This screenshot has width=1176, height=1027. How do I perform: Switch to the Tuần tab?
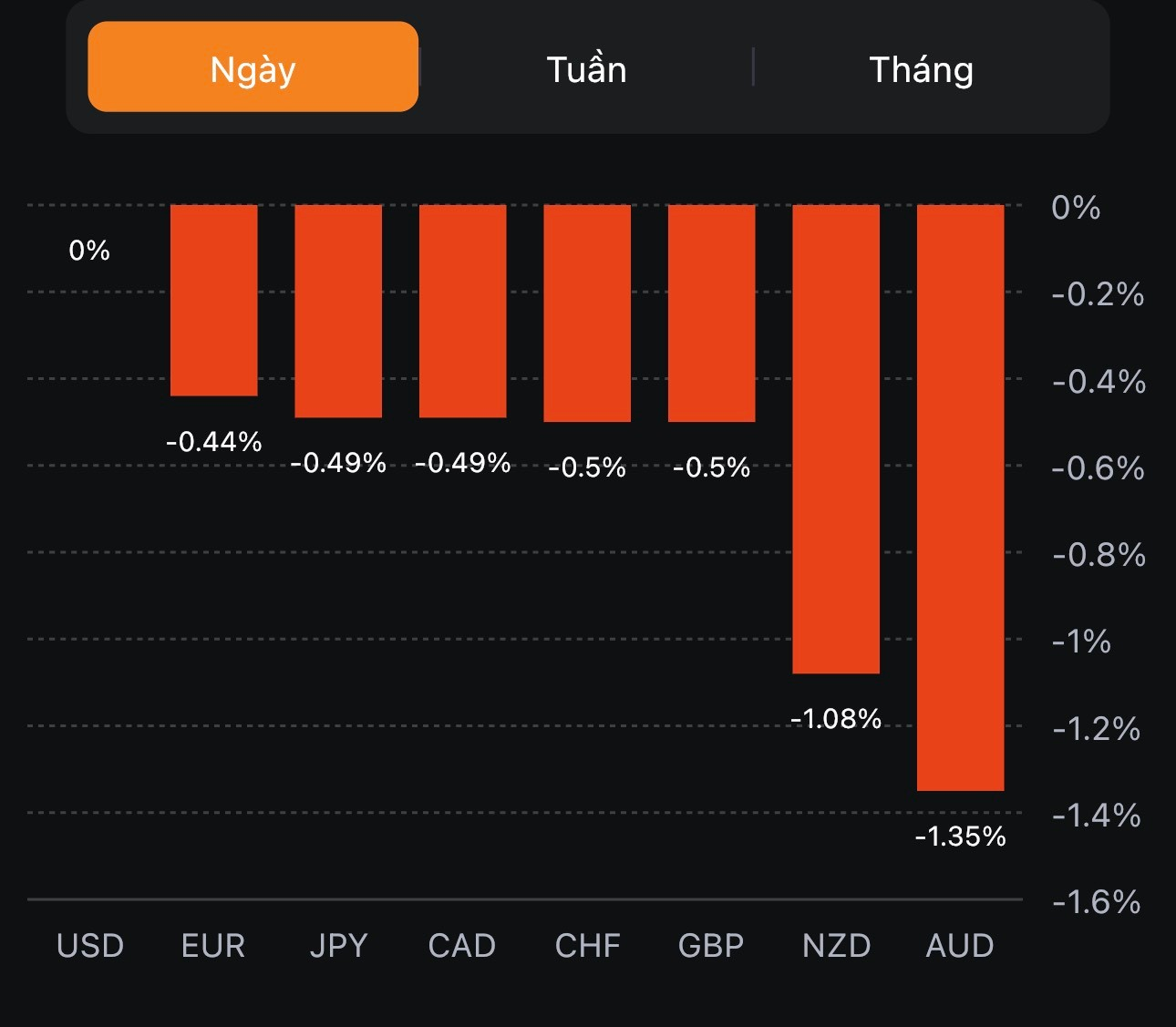pos(586,69)
